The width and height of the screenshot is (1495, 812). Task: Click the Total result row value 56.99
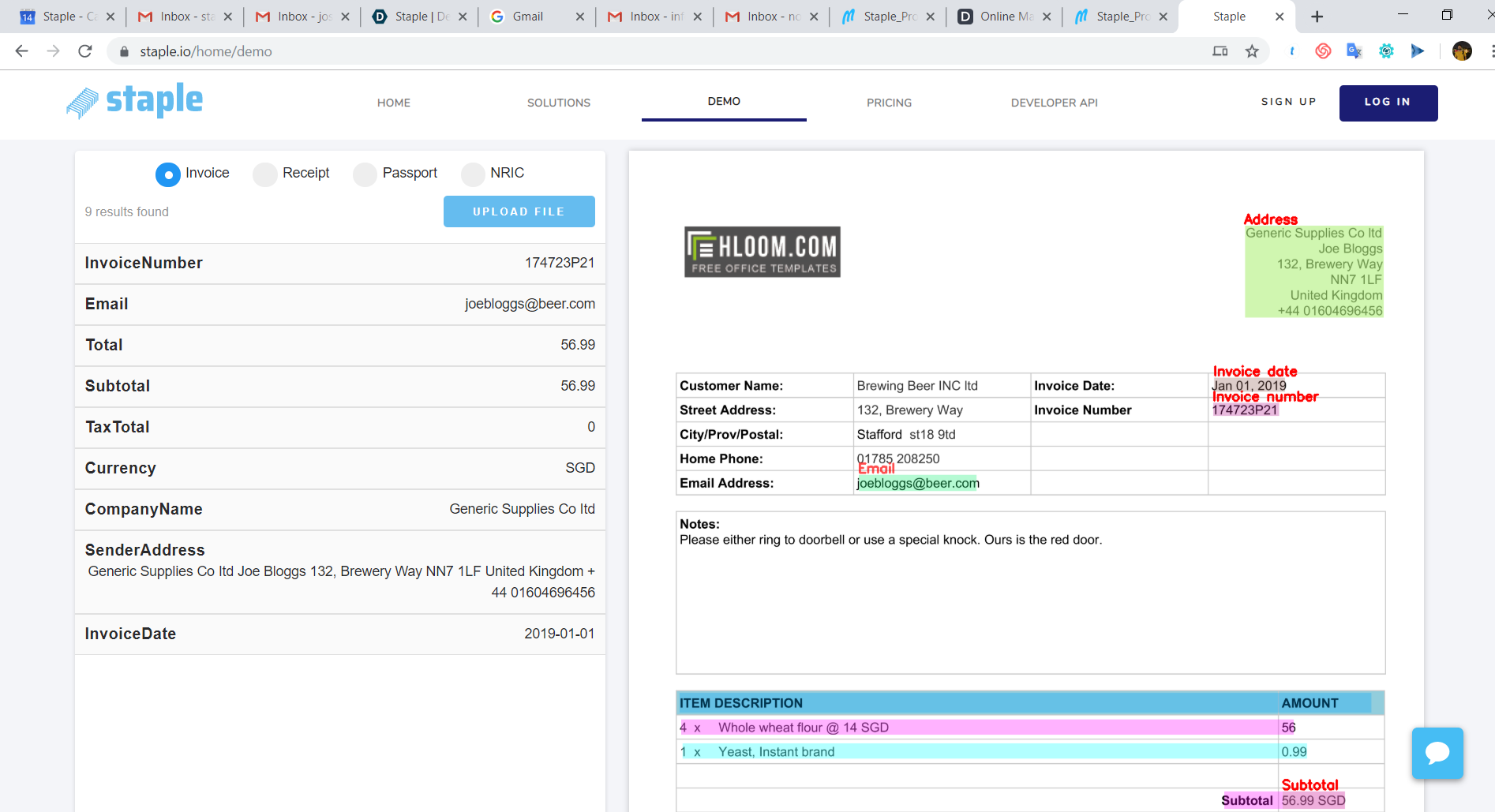click(578, 345)
